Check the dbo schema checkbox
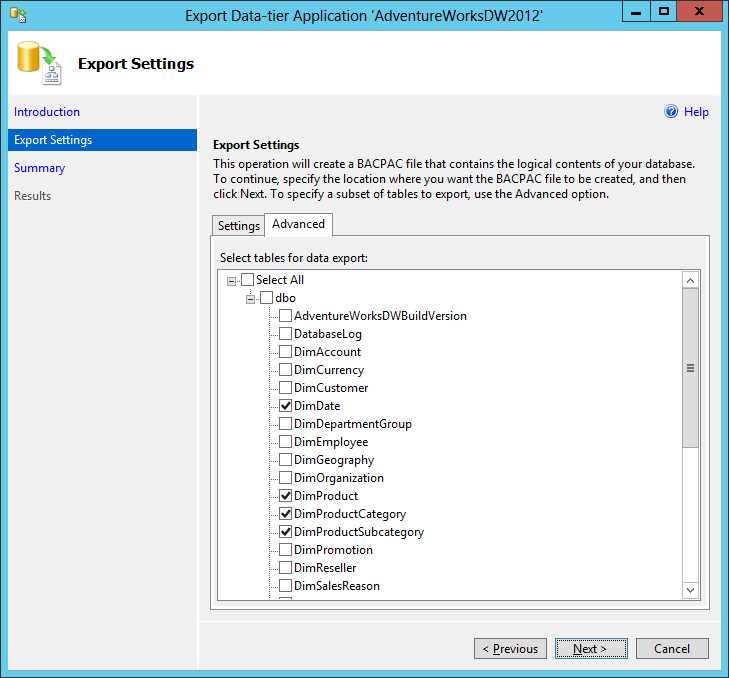 (266, 298)
